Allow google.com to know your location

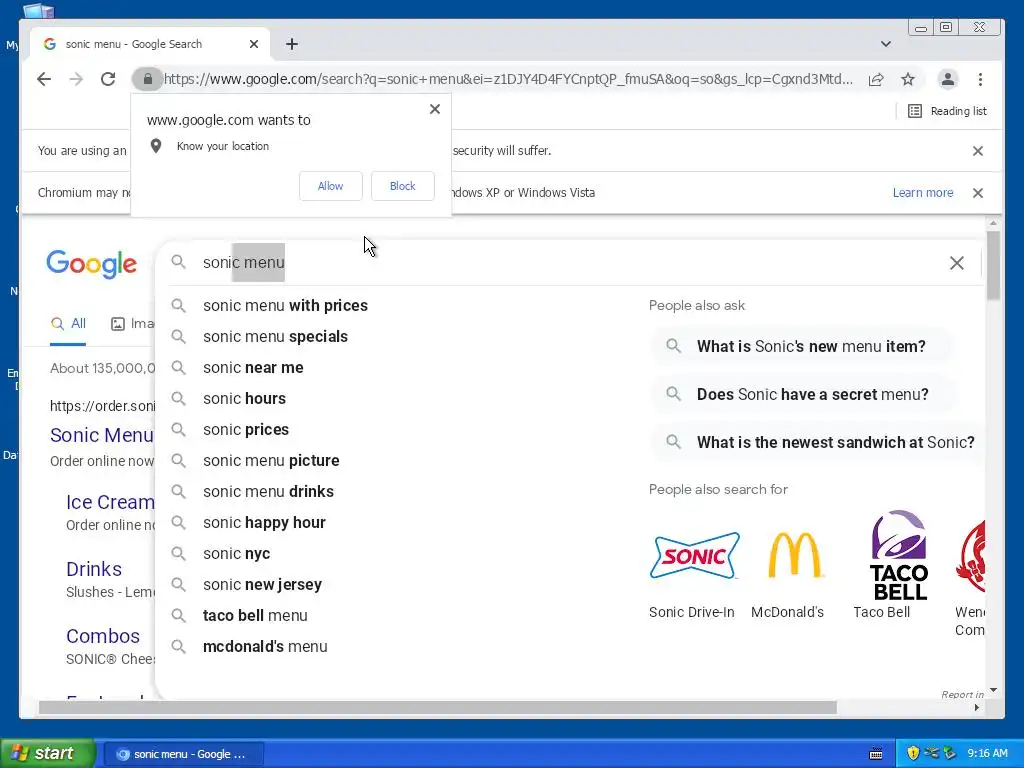330,186
